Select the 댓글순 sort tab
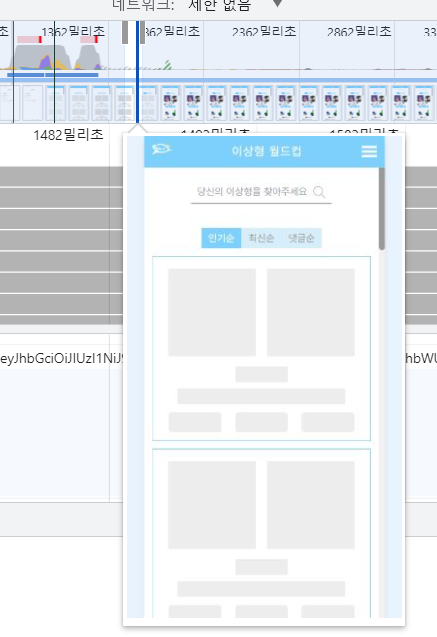The height and width of the screenshot is (637, 437). (301, 238)
